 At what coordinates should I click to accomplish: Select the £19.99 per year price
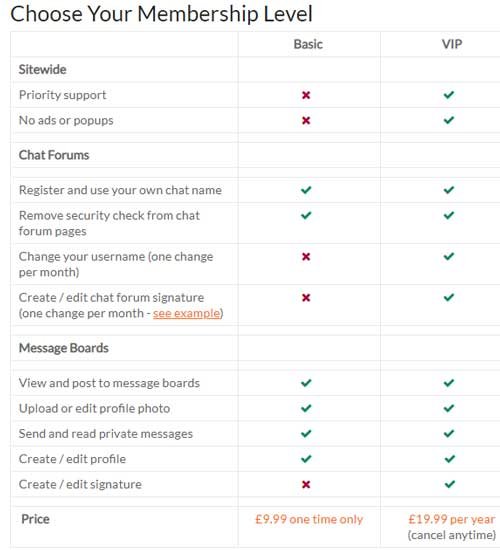click(x=452, y=519)
